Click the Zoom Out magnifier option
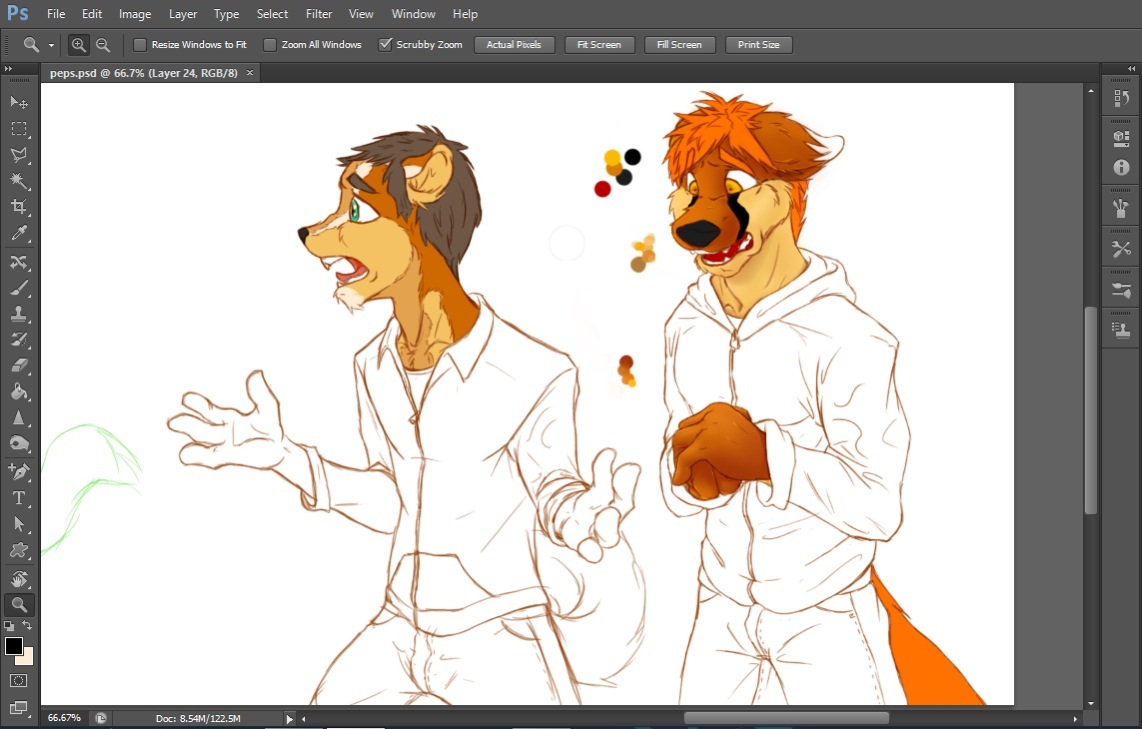Screen dimensions: 1142x729 point(103,45)
